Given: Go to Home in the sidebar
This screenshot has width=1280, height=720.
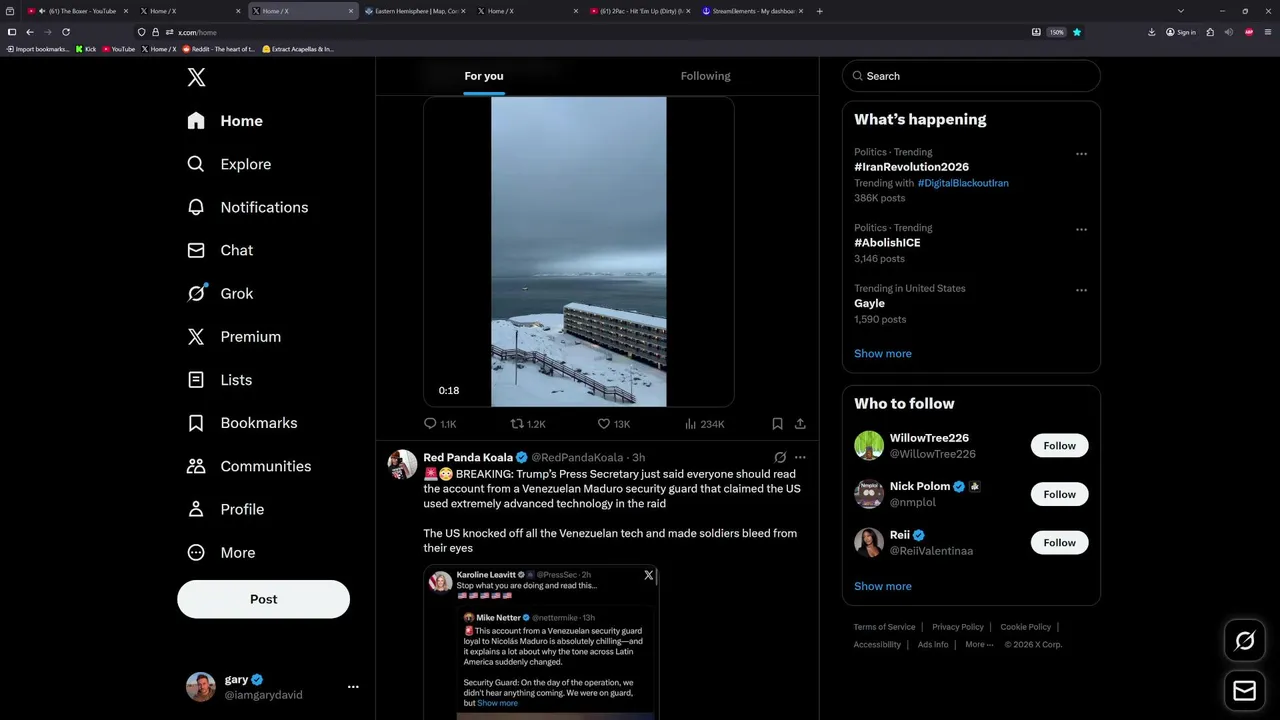Looking at the screenshot, I should click(x=225, y=121).
